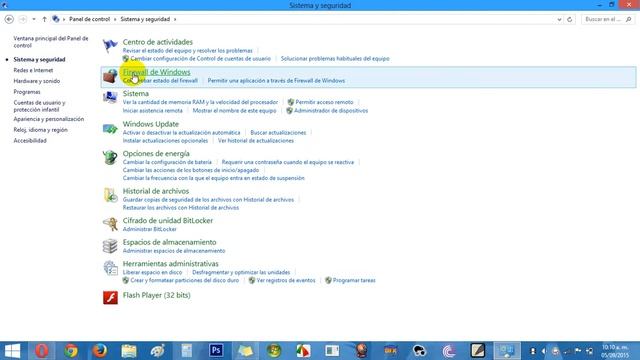Click the Opciones de energía battery icon
The height and width of the screenshot is (360, 640).
[110, 157]
